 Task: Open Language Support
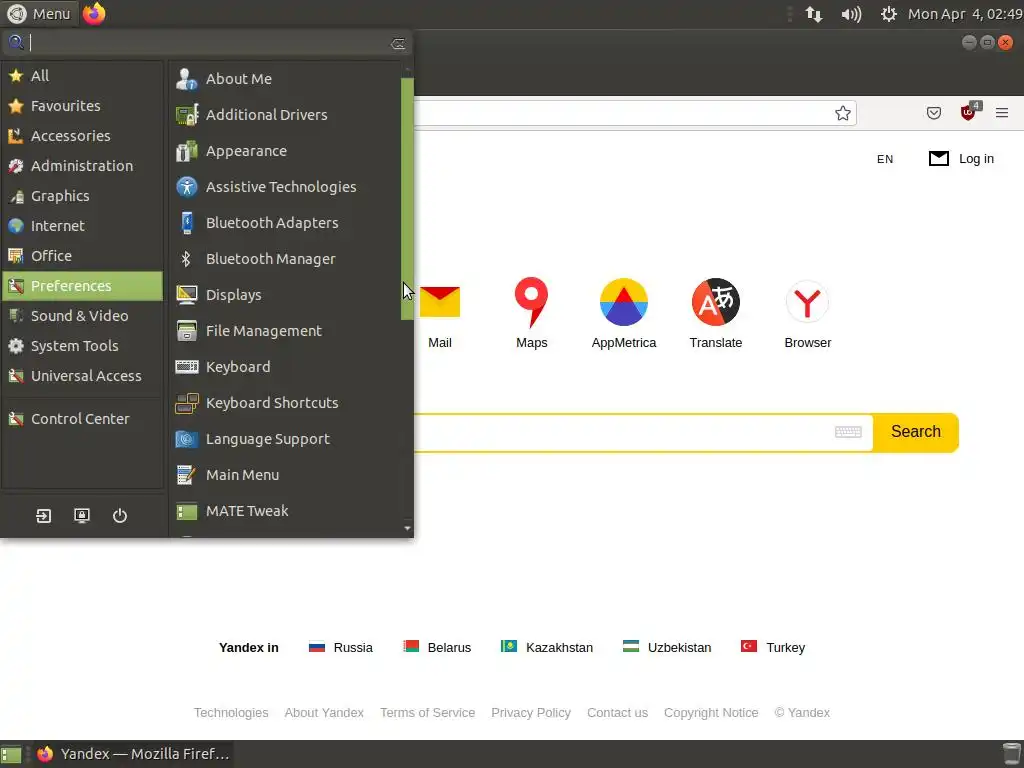285,439
